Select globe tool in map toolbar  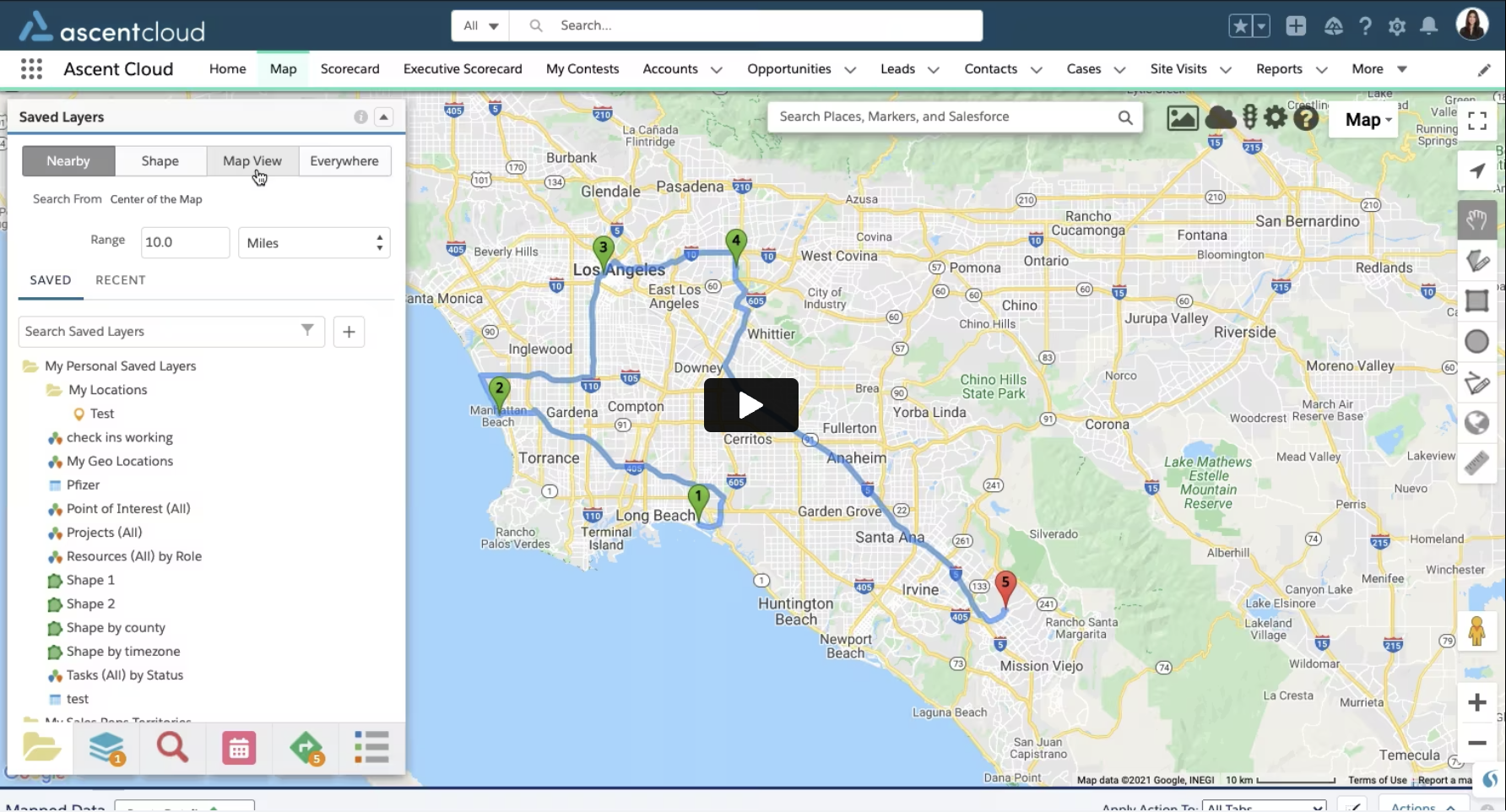click(1476, 422)
